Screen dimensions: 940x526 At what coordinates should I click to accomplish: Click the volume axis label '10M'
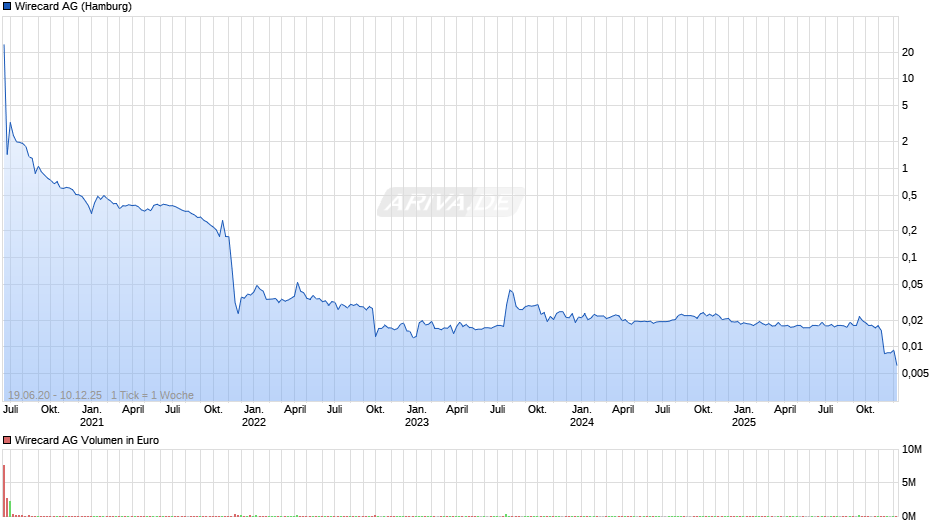pyautogui.click(x=912, y=450)
